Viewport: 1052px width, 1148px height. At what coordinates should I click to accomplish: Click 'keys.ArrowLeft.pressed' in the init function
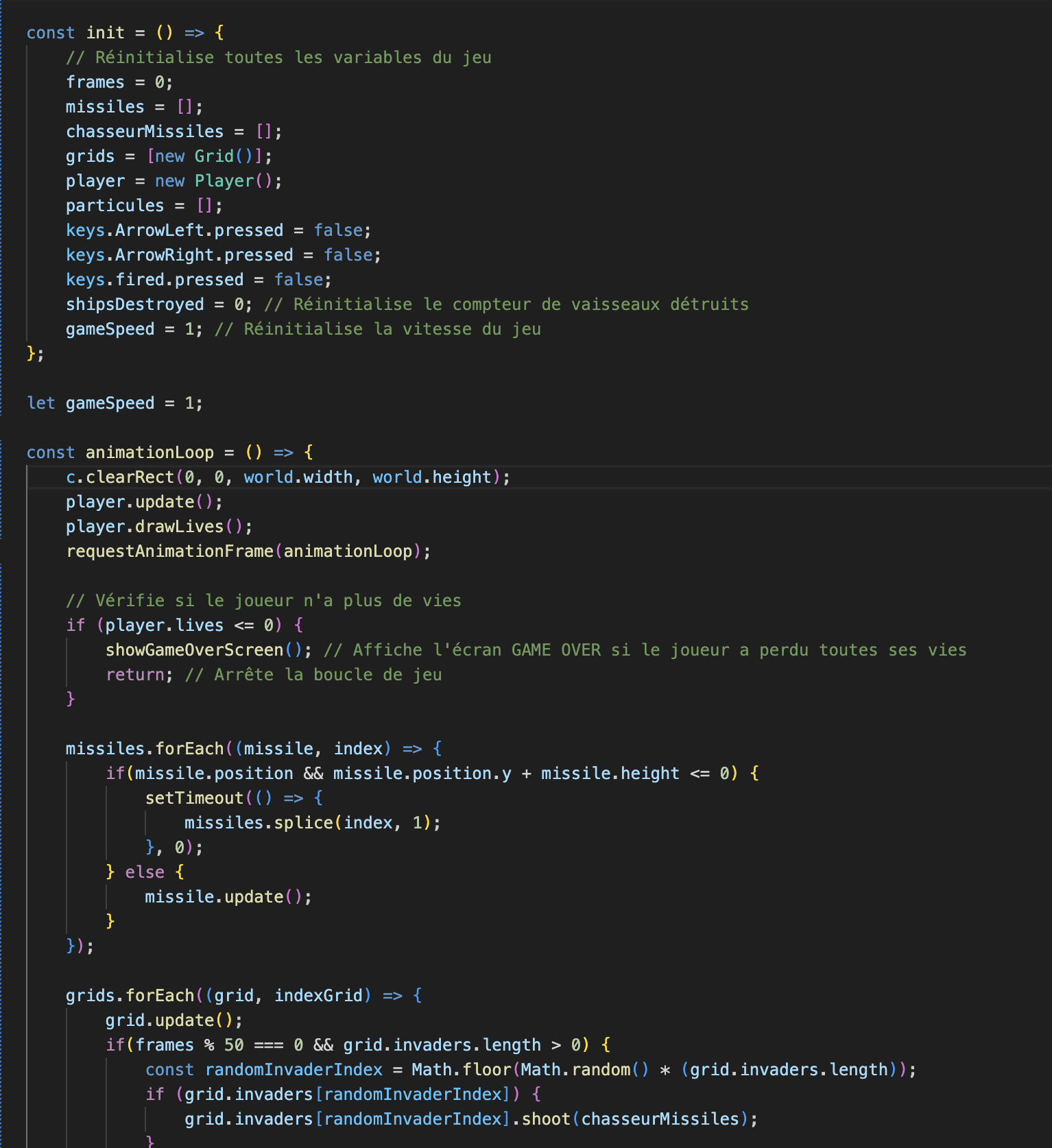click(x=174, y=230)
